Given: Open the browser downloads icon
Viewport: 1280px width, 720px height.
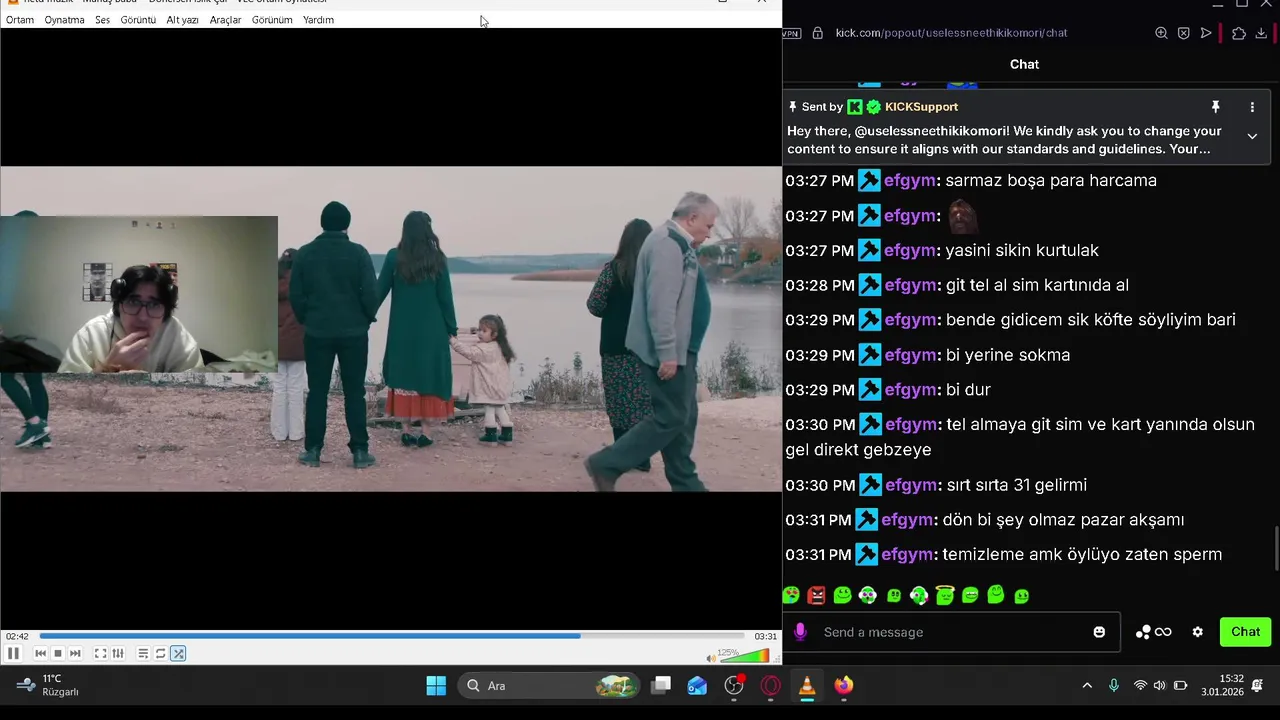Looking at the screenshot, I should [x=1261, y=33].
